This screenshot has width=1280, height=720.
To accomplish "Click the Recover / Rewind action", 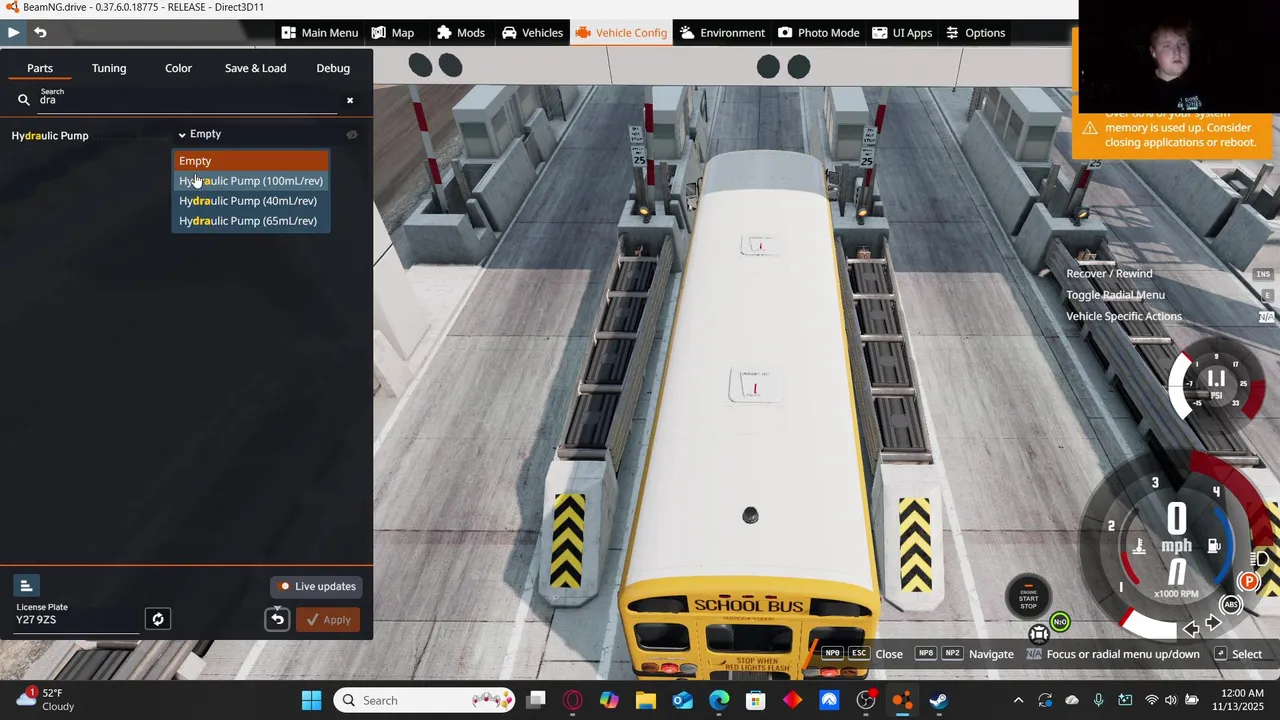I will point(1109,274).
